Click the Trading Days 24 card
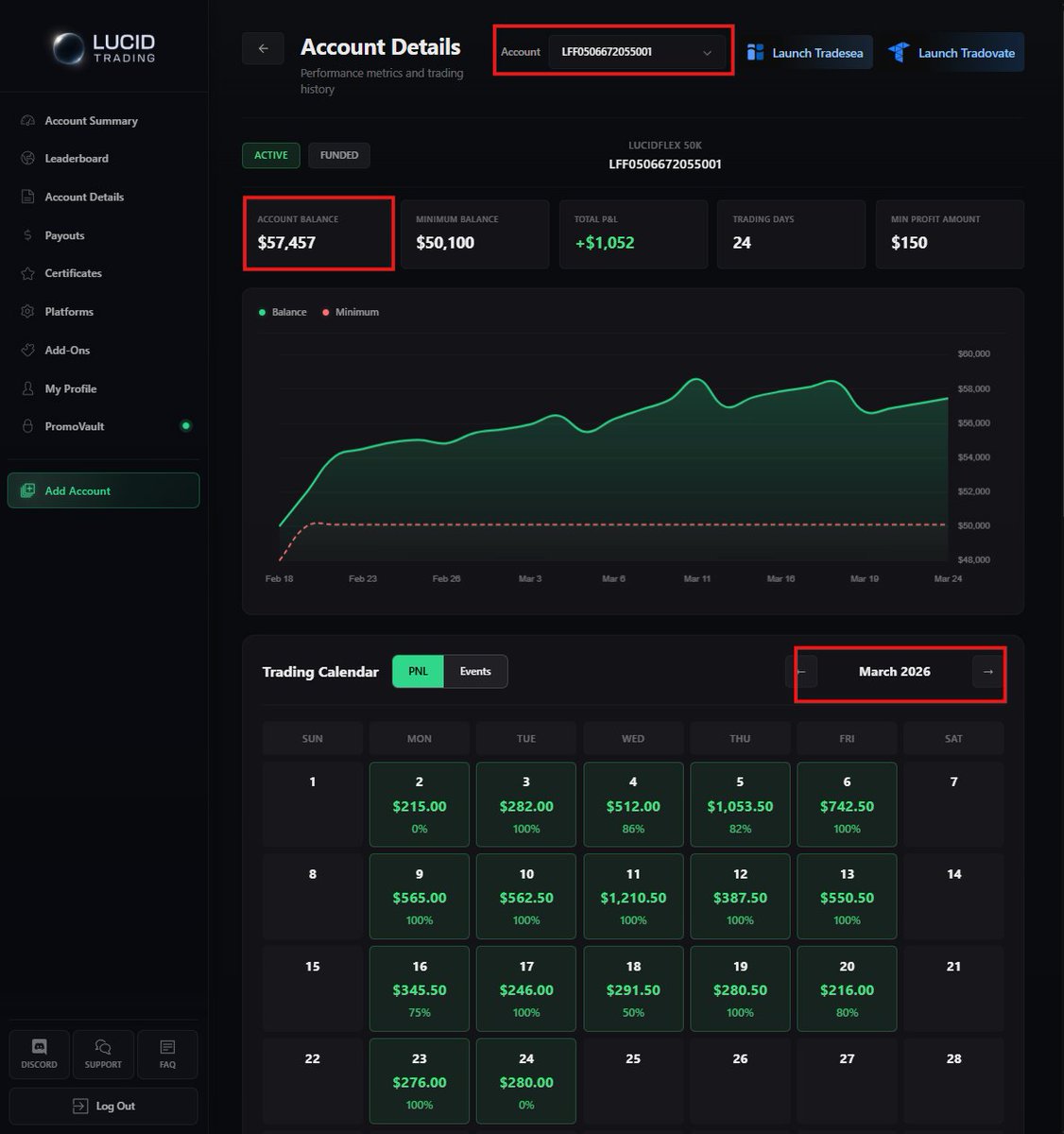The height and width of the screenshot is (1134, 1064). click(792, 233)
